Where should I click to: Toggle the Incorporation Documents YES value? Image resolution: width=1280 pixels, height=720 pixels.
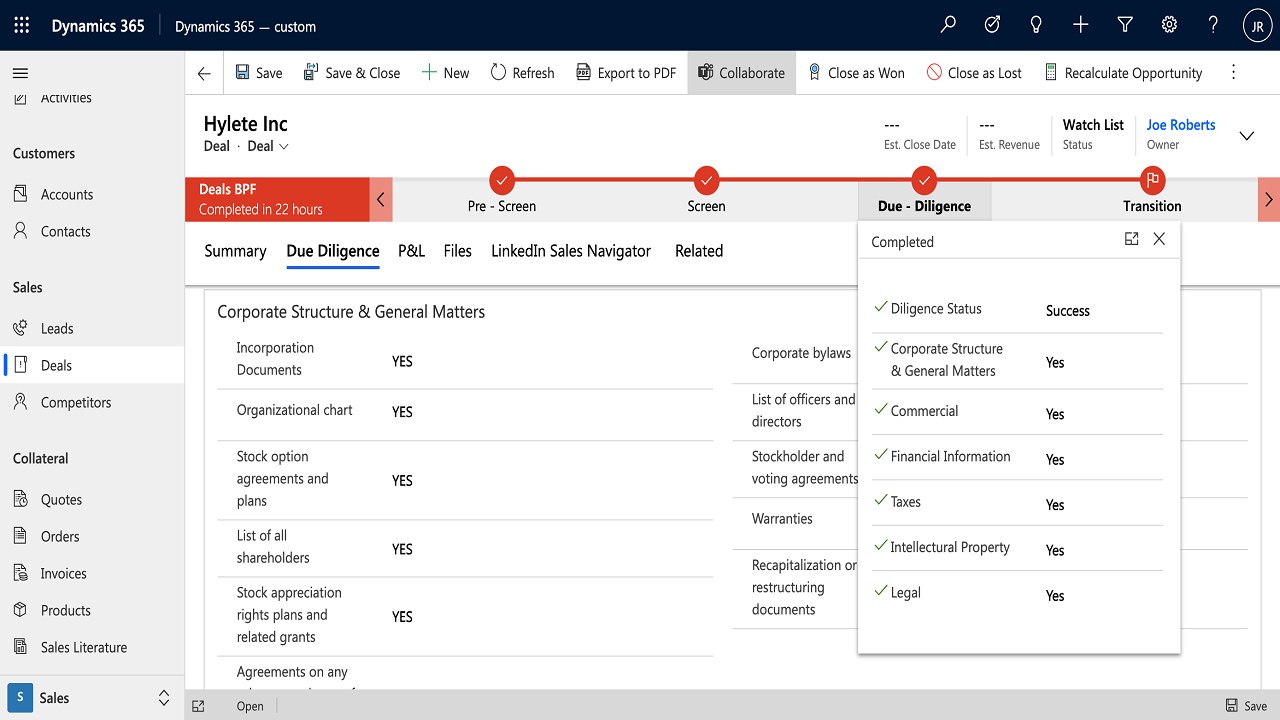tap(402, 362)
